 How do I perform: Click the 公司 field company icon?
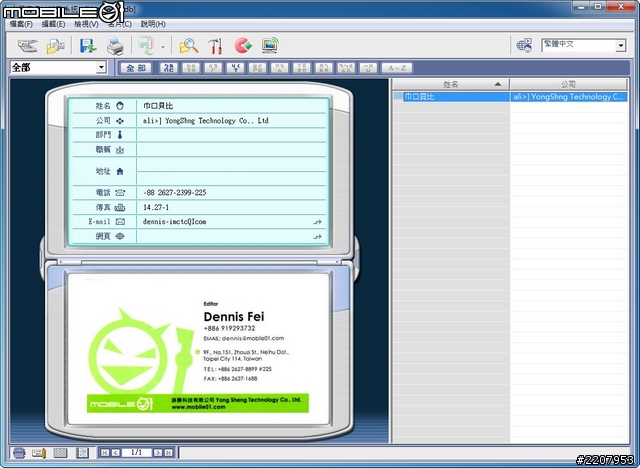coord(120,121)
